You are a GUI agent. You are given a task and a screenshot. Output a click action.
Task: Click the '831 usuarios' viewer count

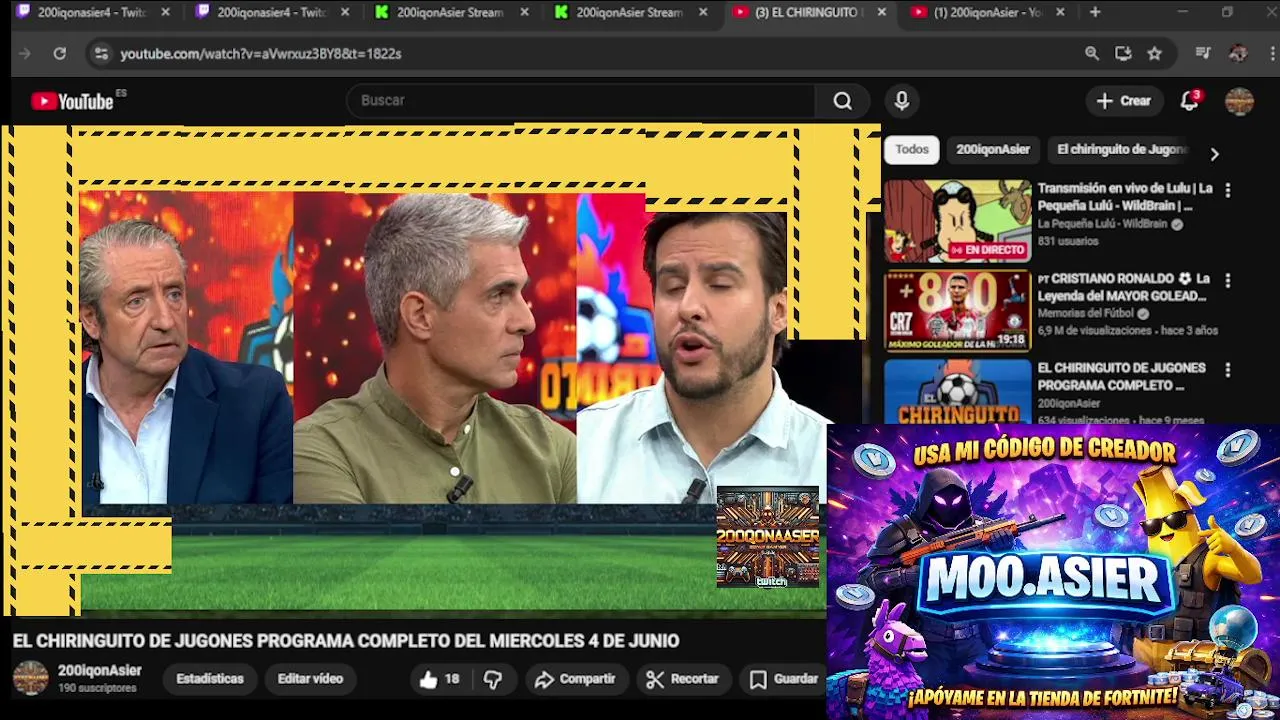(x=1067, y=241)
